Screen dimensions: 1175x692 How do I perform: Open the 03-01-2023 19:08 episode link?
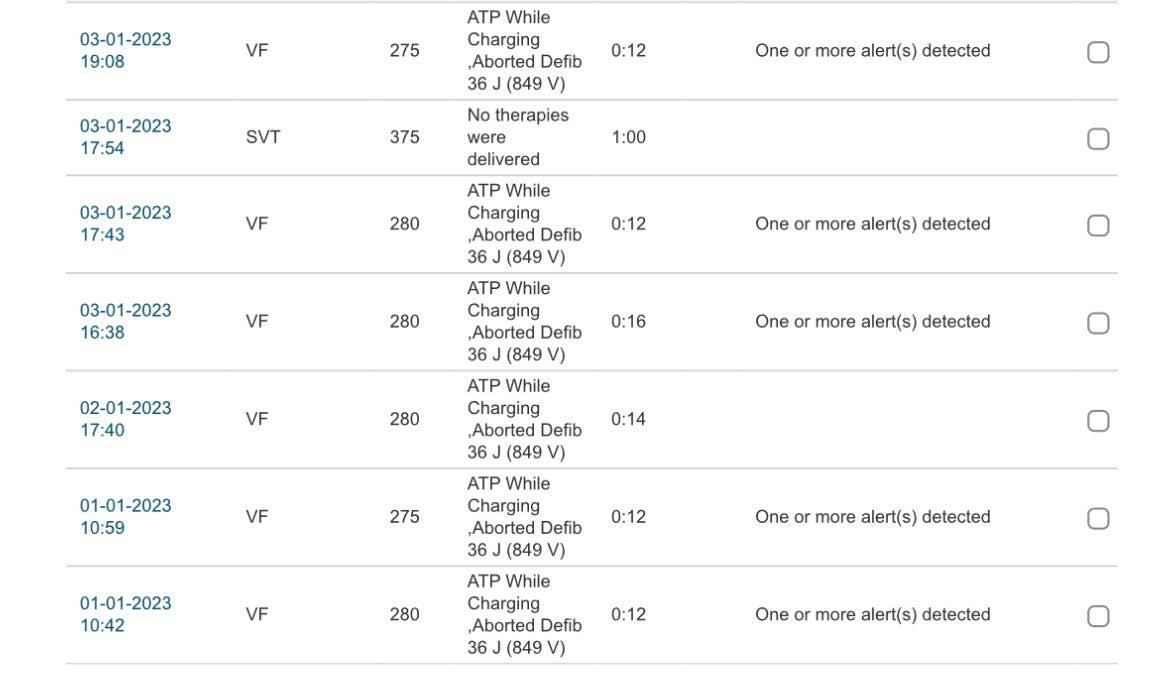coord(125,50)
